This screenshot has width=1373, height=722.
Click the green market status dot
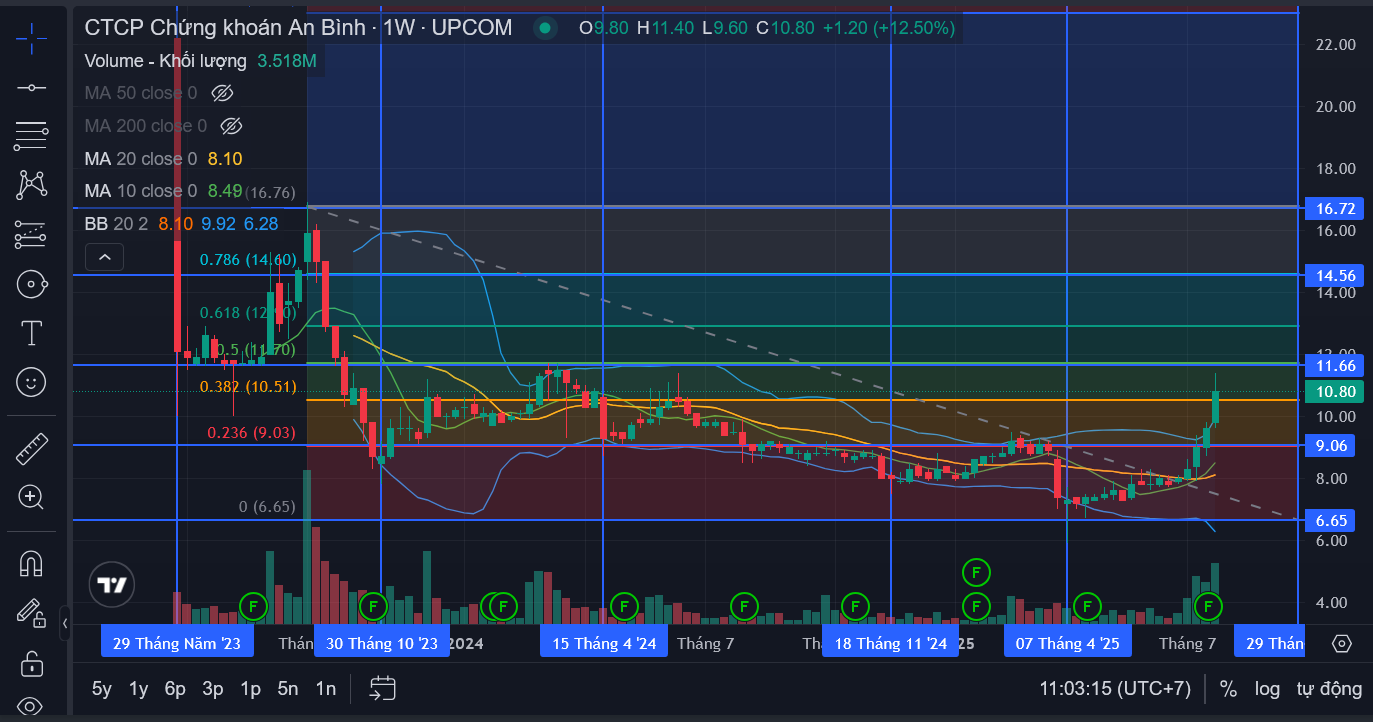(545, 28)
